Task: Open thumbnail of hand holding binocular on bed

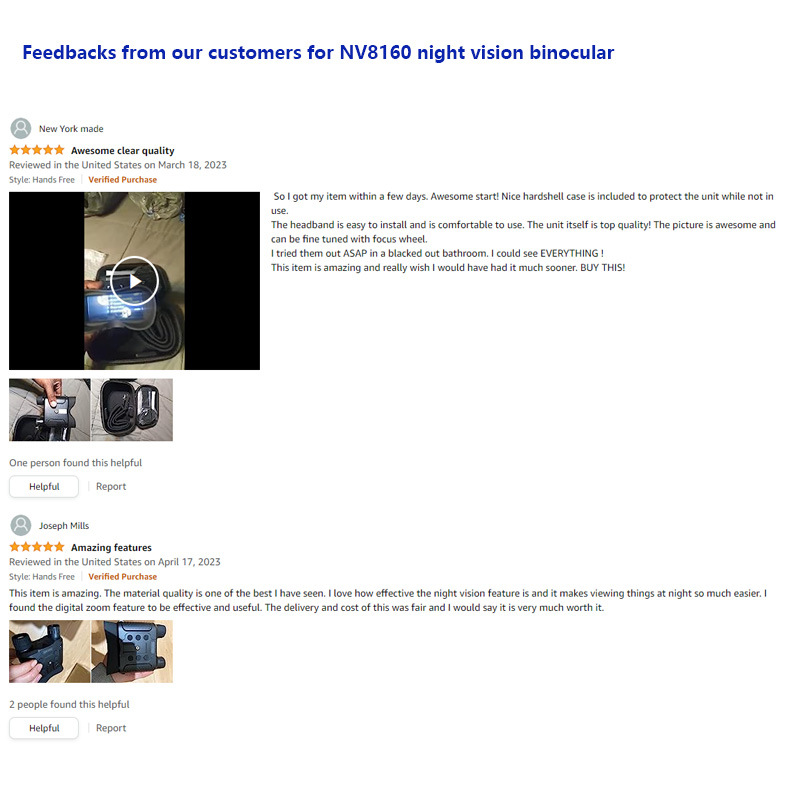Action: point(49,410)
